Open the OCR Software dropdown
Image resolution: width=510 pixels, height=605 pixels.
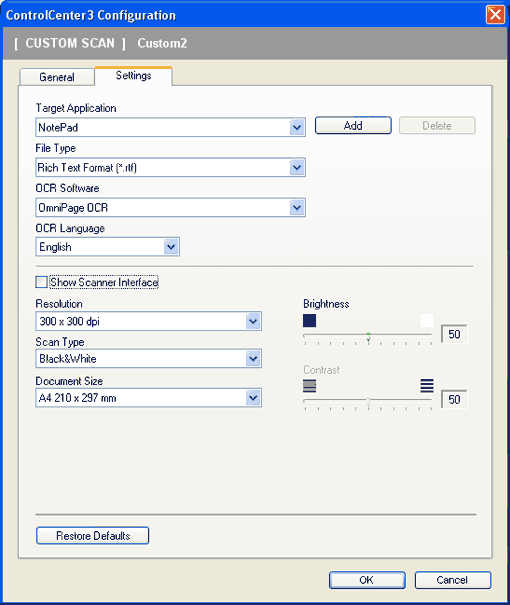tap(170, 208)
